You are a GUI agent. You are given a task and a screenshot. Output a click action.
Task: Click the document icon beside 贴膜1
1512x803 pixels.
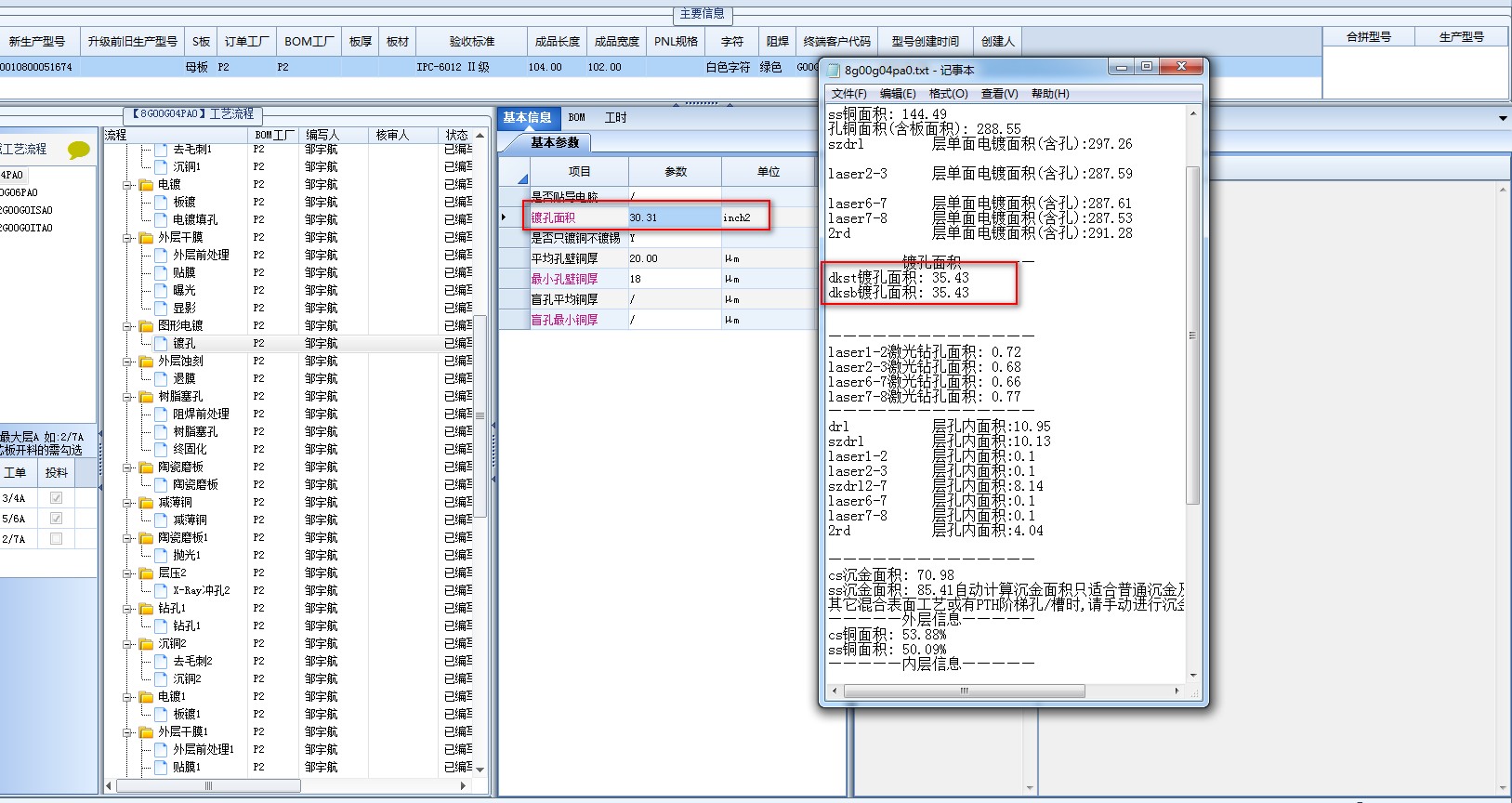coord(161,768)
